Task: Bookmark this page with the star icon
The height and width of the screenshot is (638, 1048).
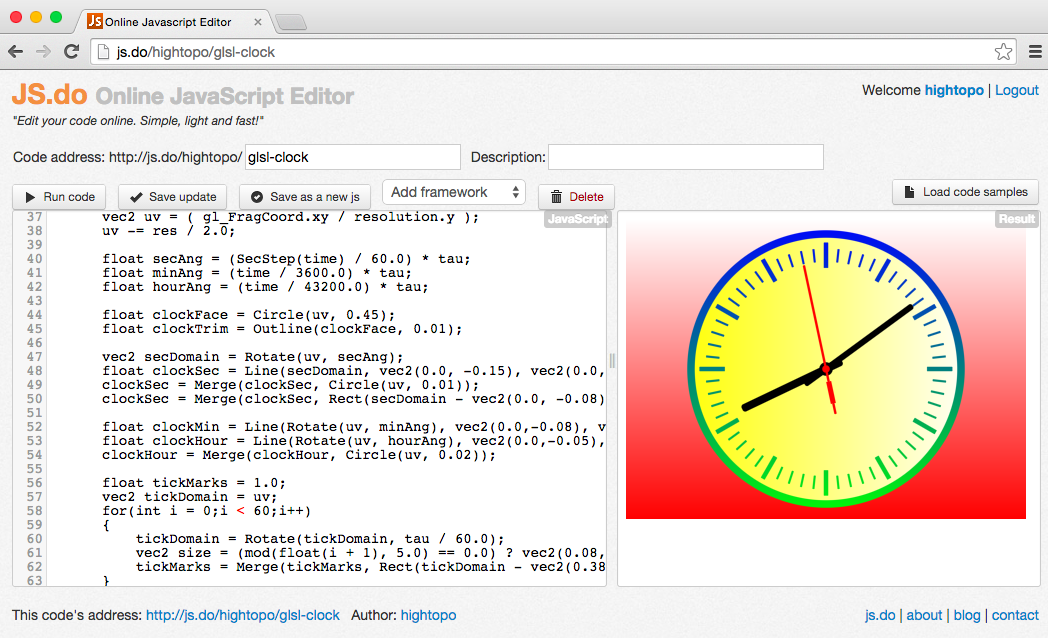Action: pyautogui.click(x=1003, y=51)
